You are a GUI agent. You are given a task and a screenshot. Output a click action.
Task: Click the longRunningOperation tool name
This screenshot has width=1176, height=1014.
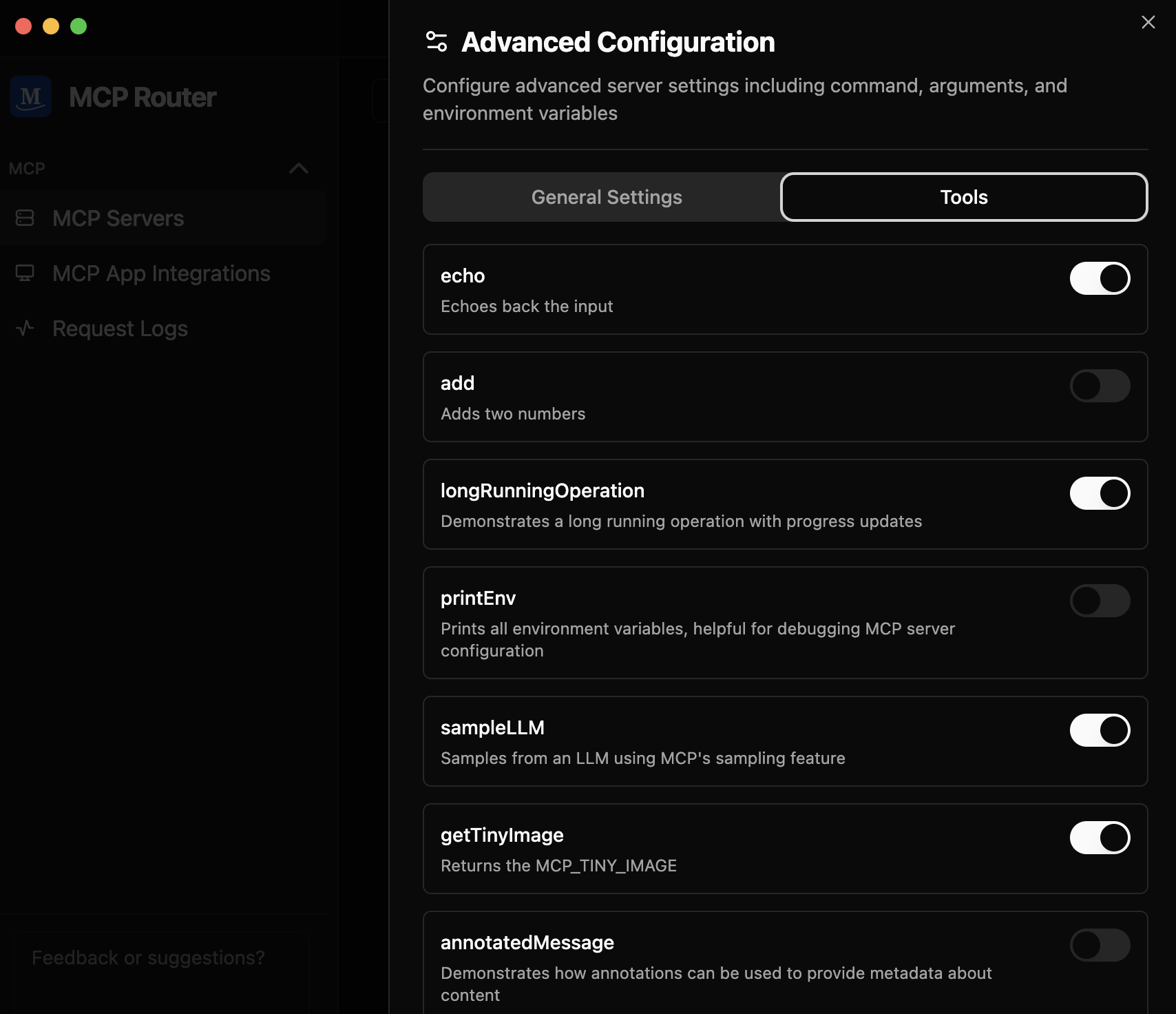pos(543,490)
